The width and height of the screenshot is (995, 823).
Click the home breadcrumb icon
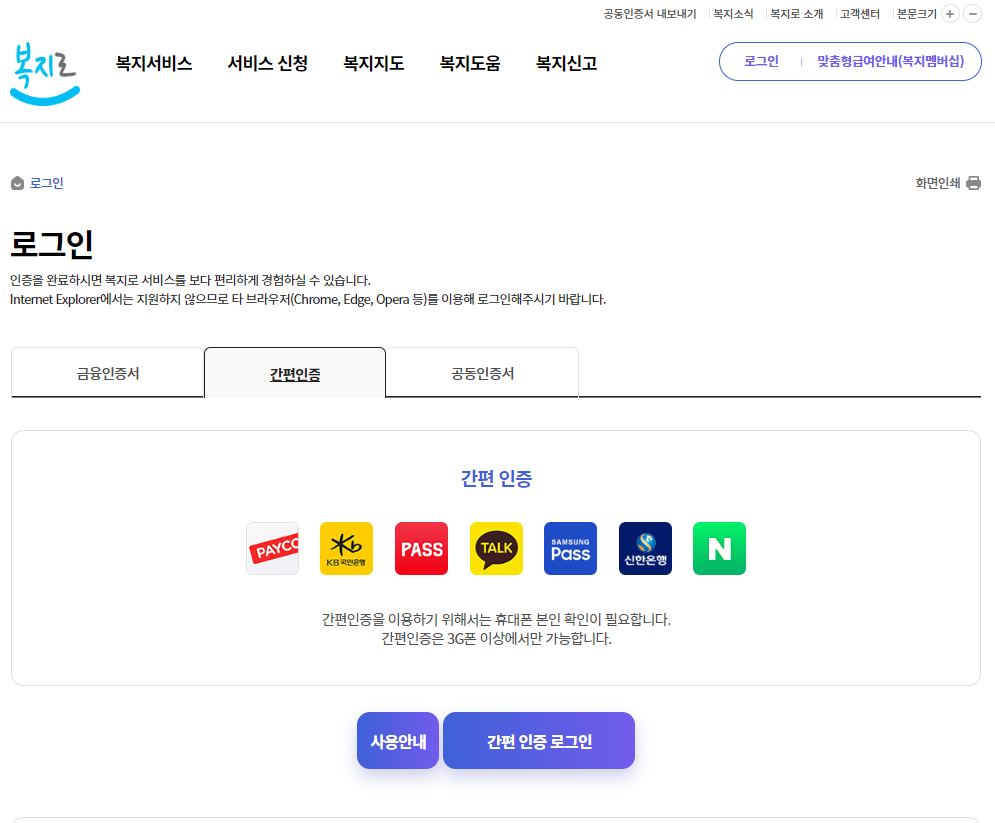[x=18, y=183]
